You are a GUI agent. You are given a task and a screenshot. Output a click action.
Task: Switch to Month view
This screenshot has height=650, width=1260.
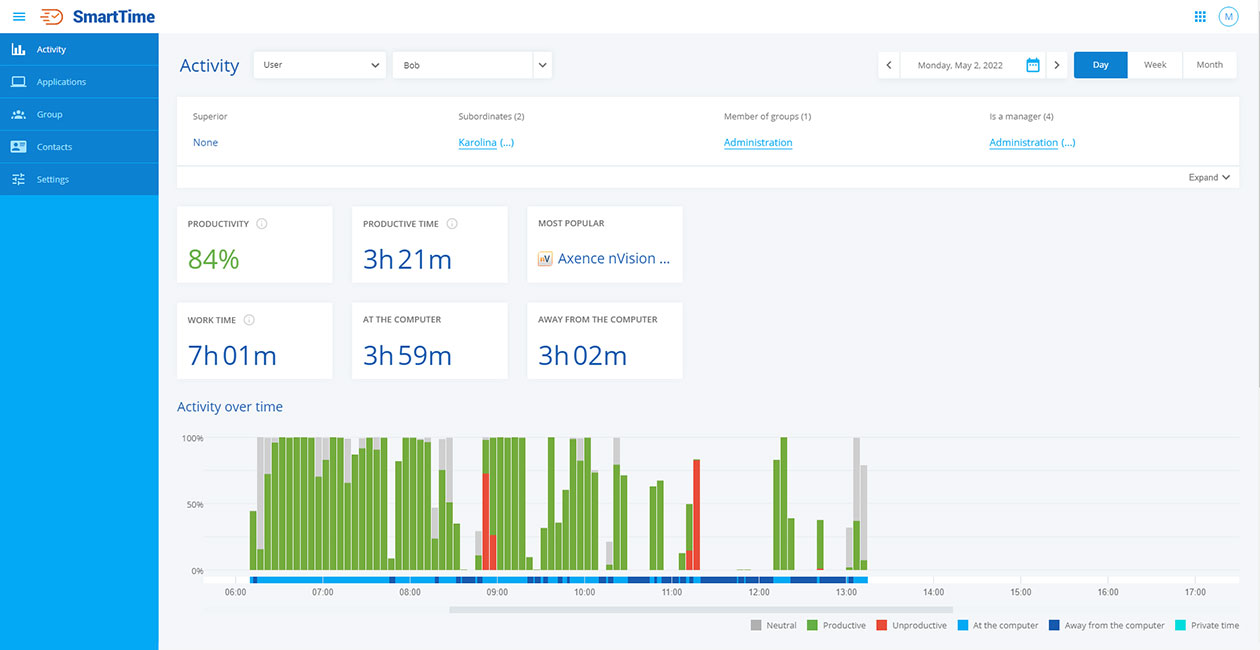[1209, 65]
